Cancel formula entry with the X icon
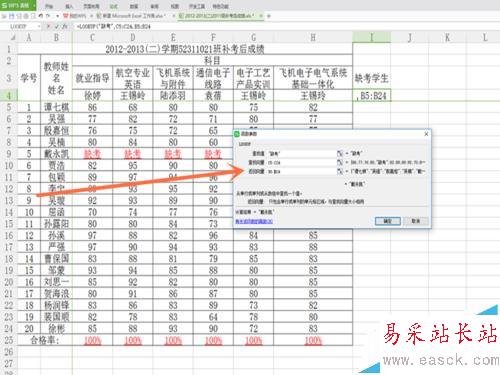The height and width of the screenshot is (375, 500). click(x=49, y=26)
